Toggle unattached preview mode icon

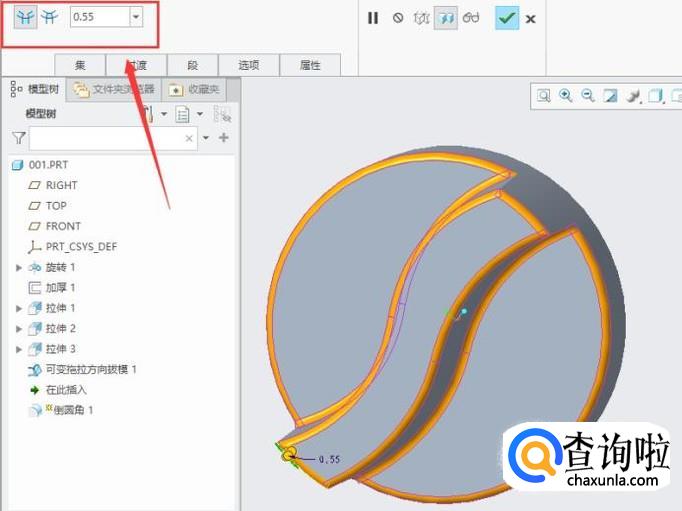(421, 18)
